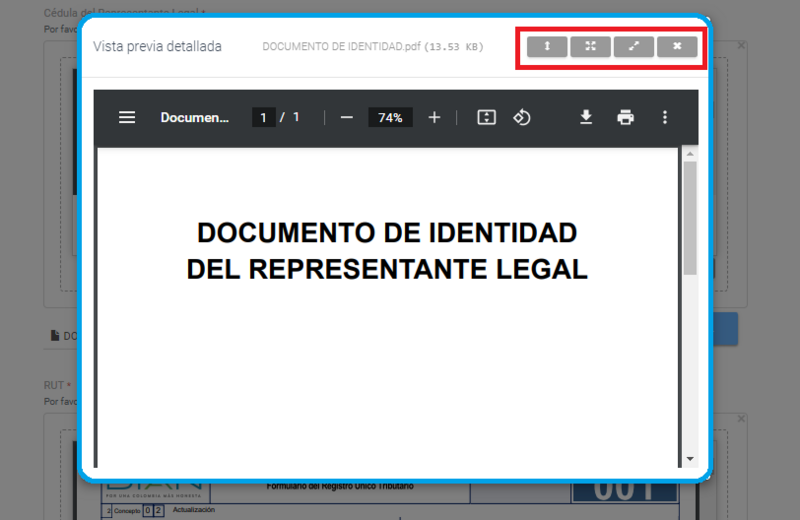Remove the Cédula file with background X
The width and height of the screenshot is (800, 520).
741,45
